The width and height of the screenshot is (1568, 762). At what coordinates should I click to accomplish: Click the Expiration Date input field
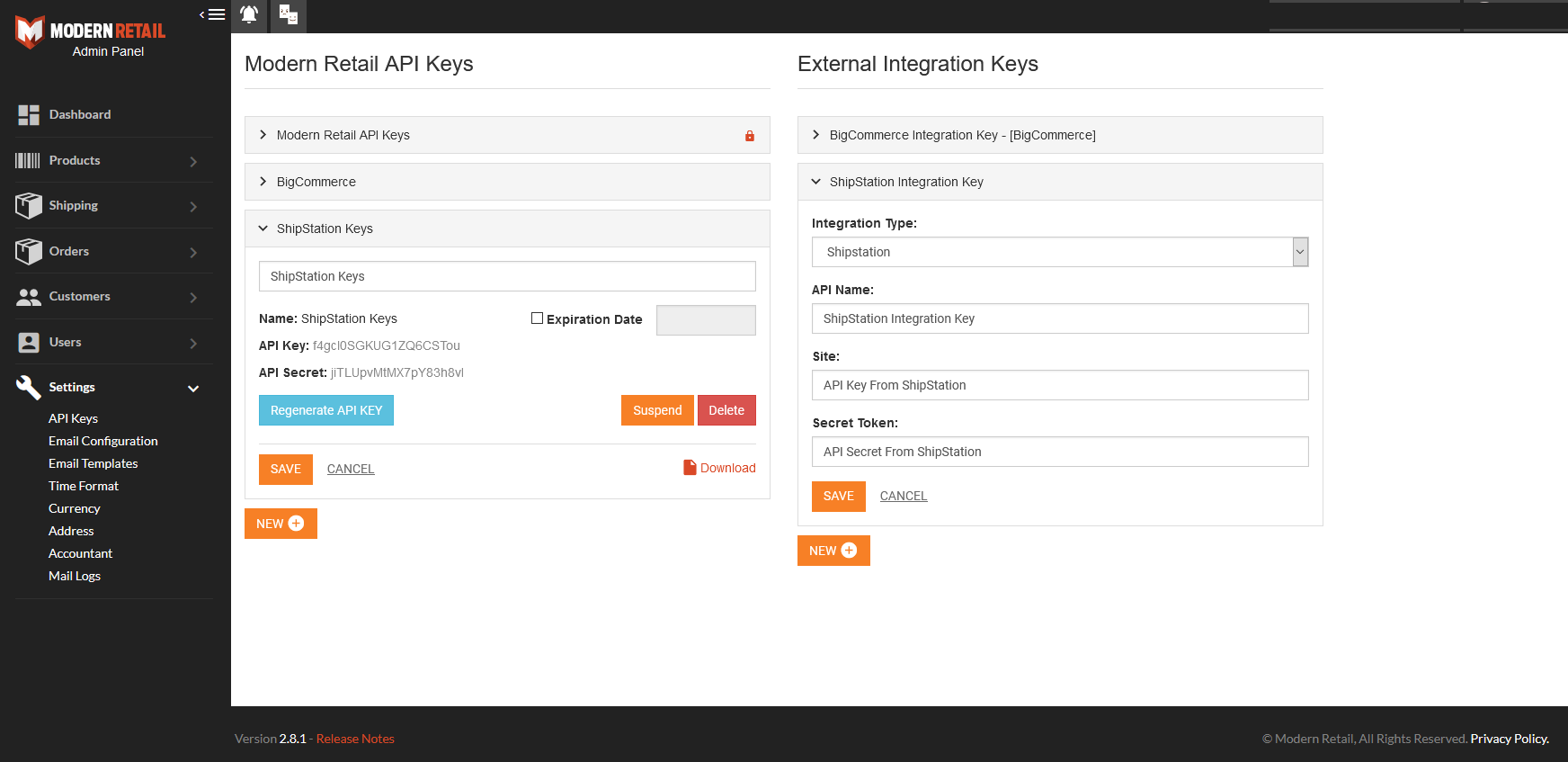tap(706, 320)
